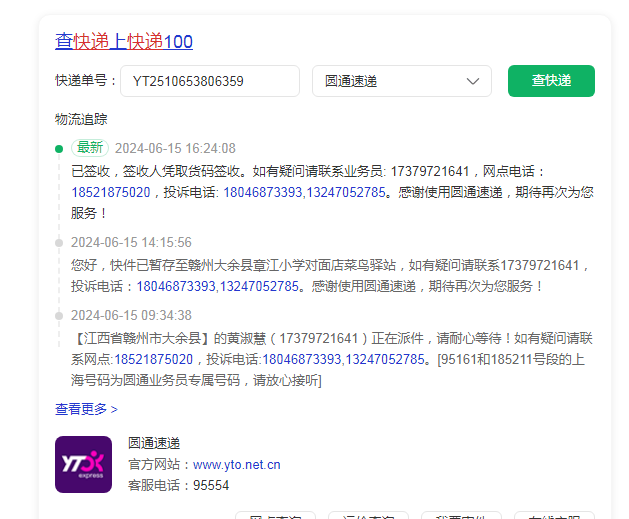This screenshot has height=519, width=629.
Task: Focus the tracking number field YT2510653806359
Action: point(210,81)
